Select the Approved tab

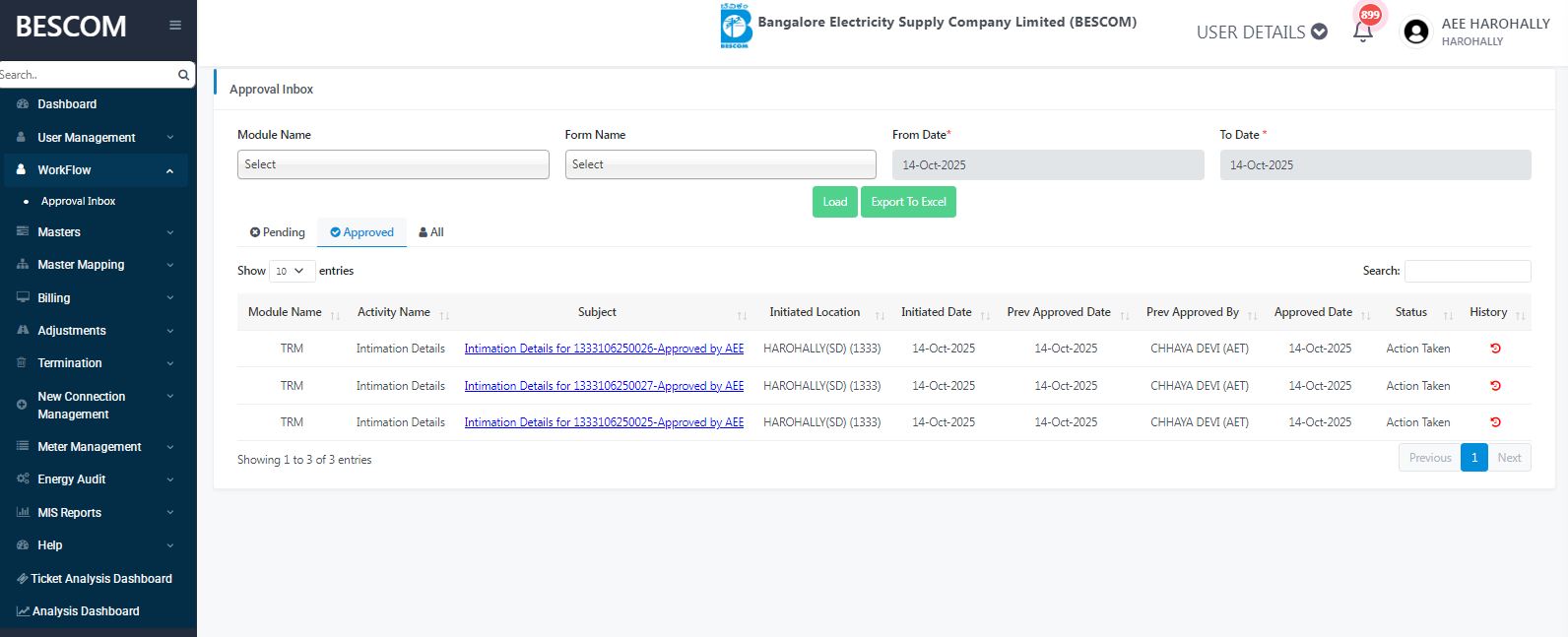[x=361, y=232]
